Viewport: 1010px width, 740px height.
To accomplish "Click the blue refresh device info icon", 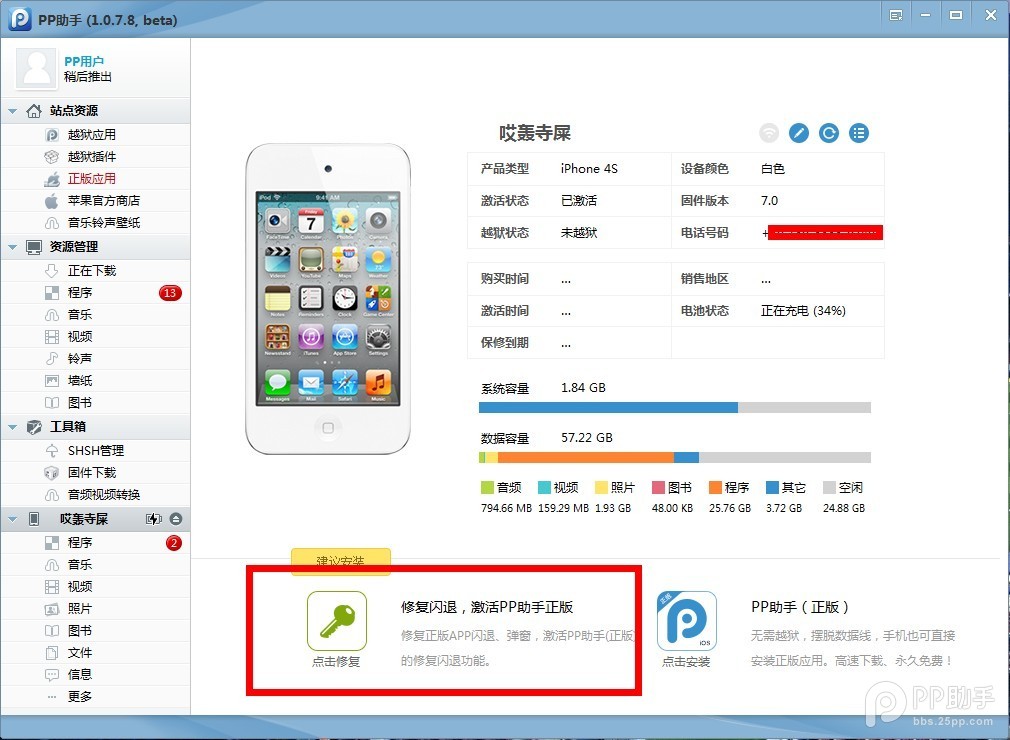I will pos(829,133).
